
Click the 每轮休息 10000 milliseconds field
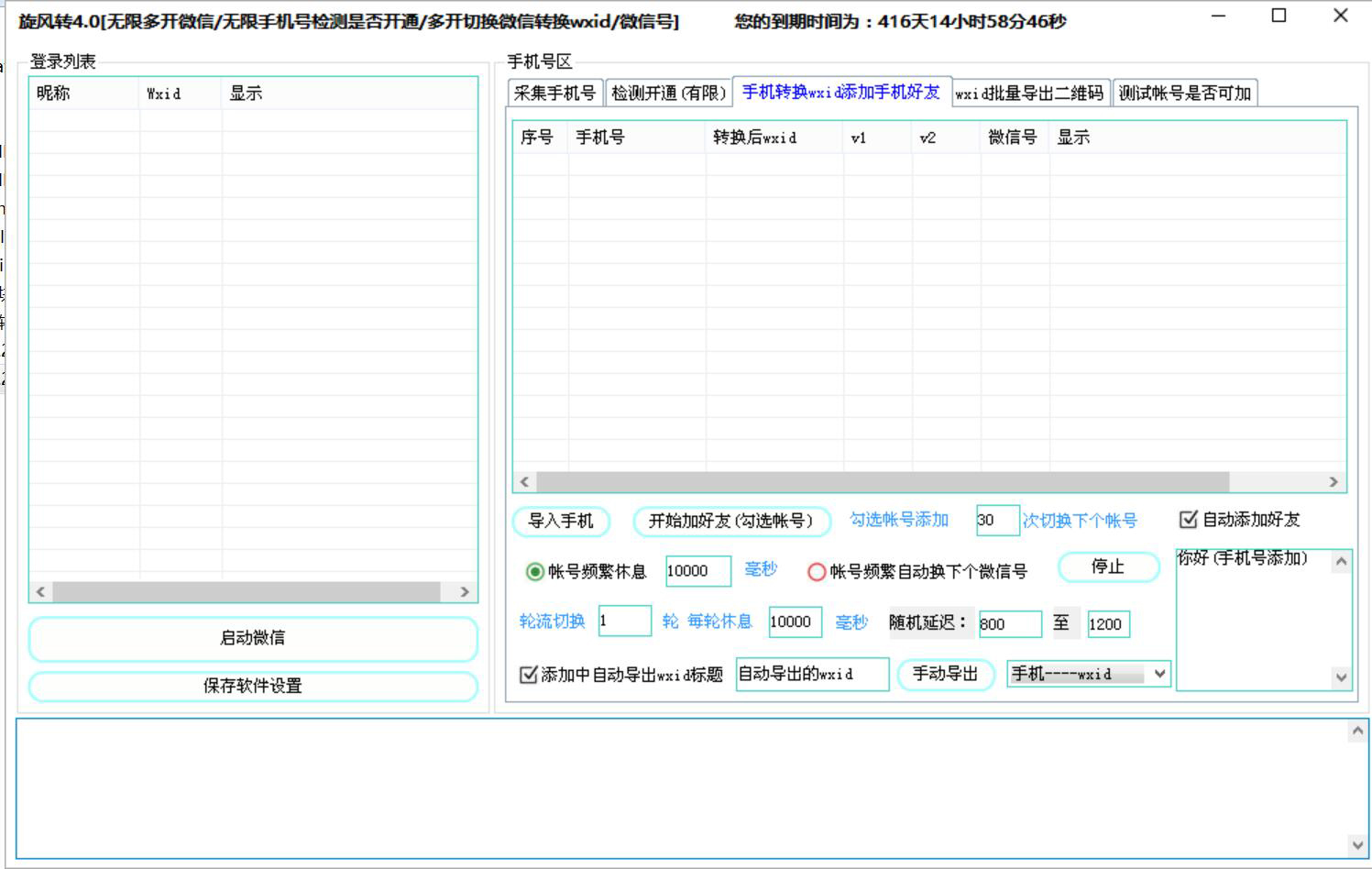point(796,621)
